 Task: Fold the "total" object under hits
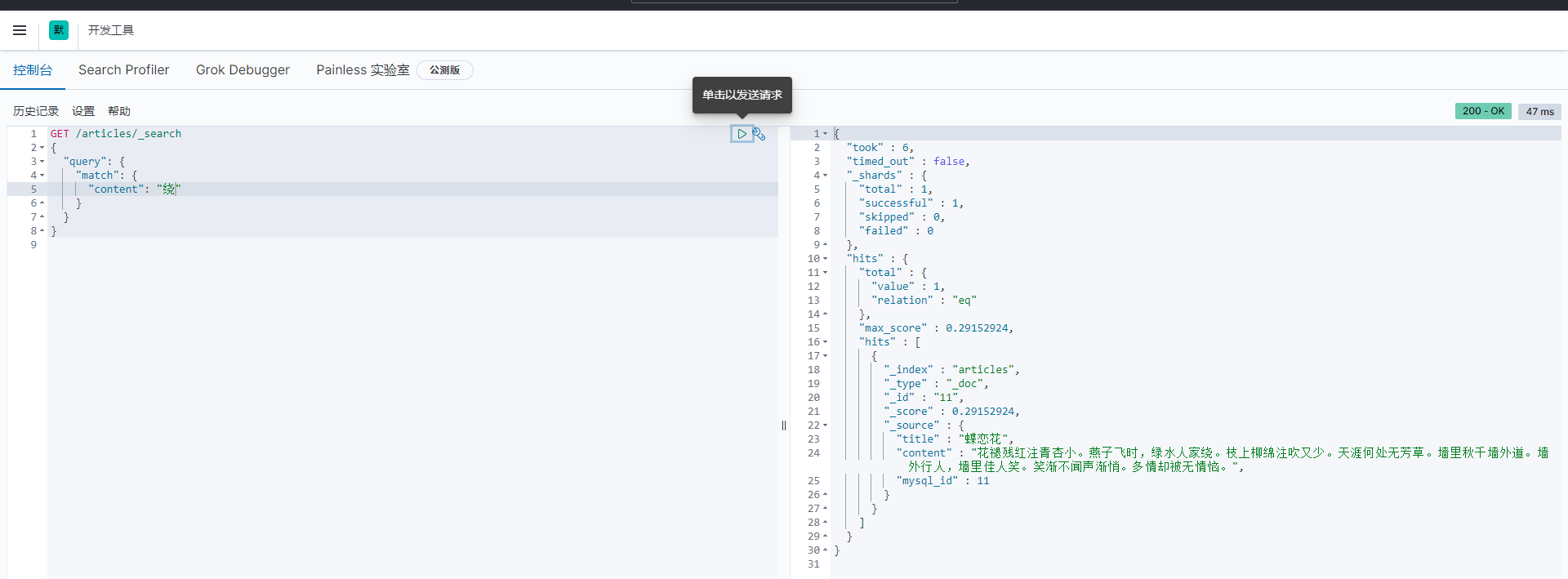tap(825, 273)
